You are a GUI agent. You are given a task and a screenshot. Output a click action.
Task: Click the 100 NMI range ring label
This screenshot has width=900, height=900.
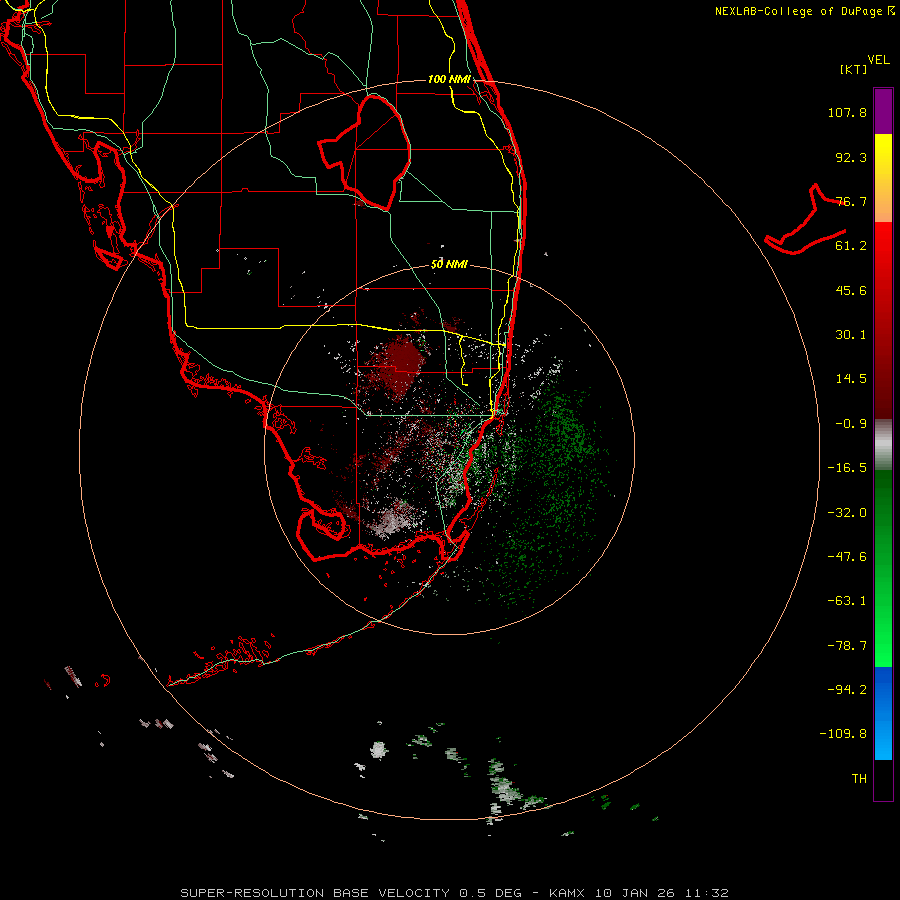click(449, 79)
